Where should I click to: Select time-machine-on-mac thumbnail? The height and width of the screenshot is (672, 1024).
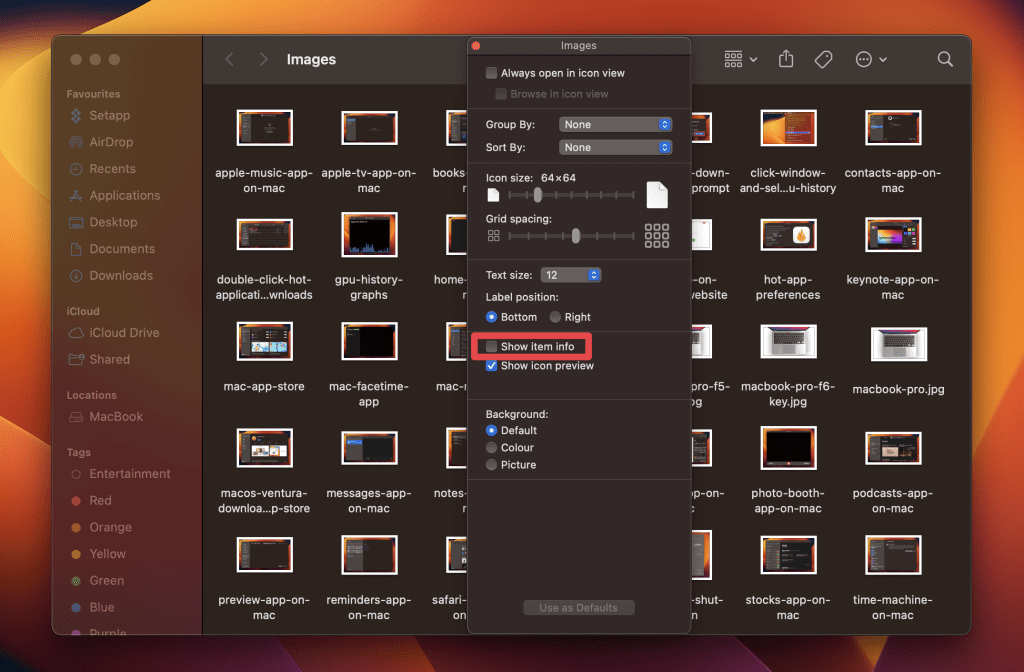(x=893, y=555)
